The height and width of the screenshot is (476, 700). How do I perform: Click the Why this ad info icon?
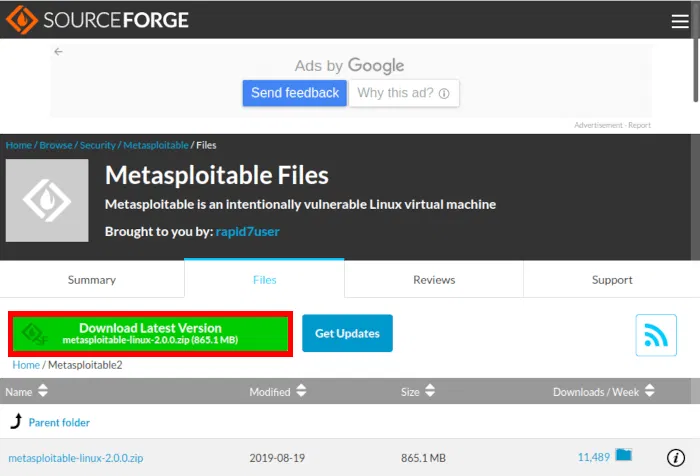tap(444, 93)
